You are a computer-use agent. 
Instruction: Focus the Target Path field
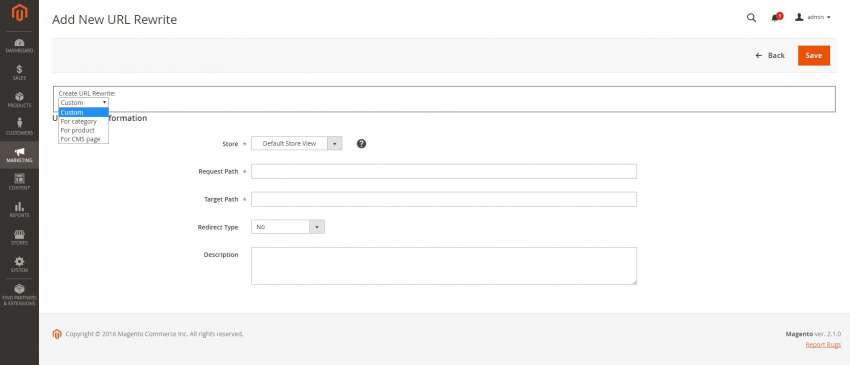pos(443,200)
